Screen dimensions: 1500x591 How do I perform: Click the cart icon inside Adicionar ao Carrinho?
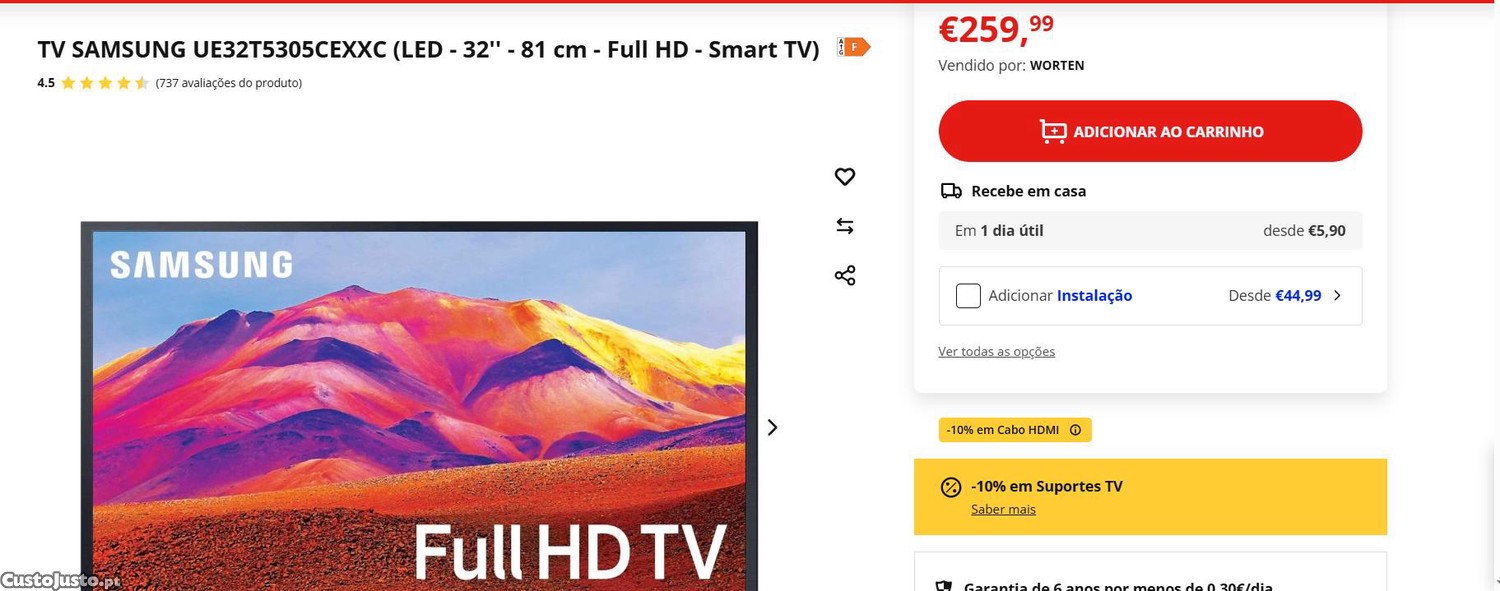[1053, 131]
